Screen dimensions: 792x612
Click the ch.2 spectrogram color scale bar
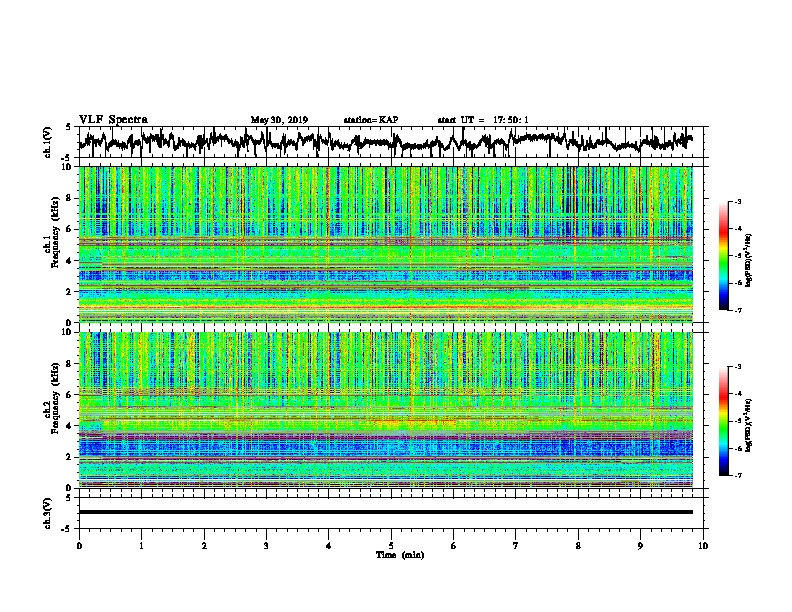point(723,421)
